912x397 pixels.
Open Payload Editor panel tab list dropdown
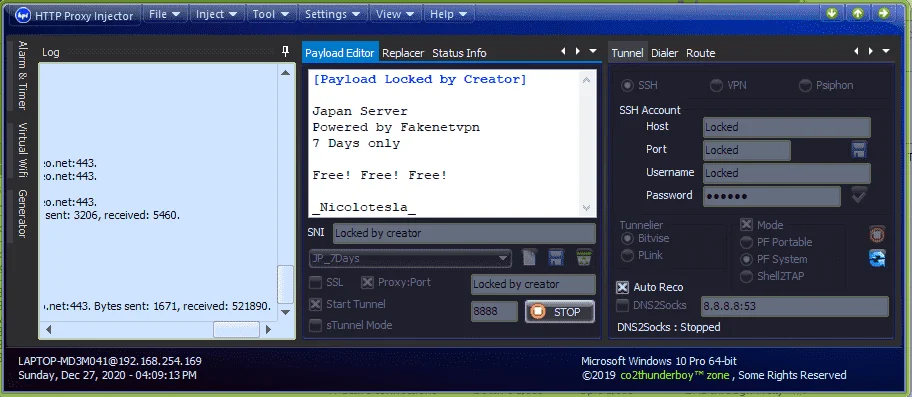[x=593, y=51]
